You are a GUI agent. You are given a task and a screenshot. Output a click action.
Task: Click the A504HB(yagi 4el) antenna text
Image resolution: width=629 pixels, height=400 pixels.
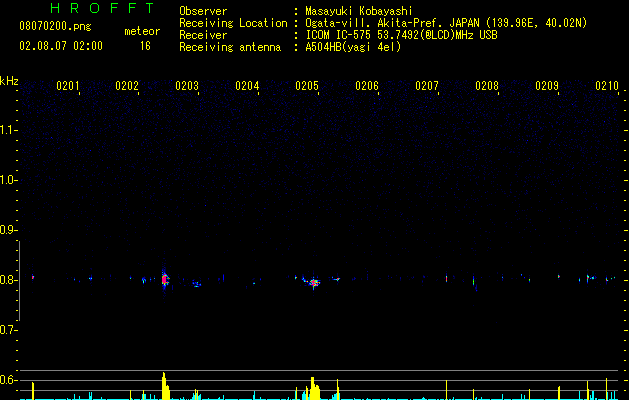[353, 47]
